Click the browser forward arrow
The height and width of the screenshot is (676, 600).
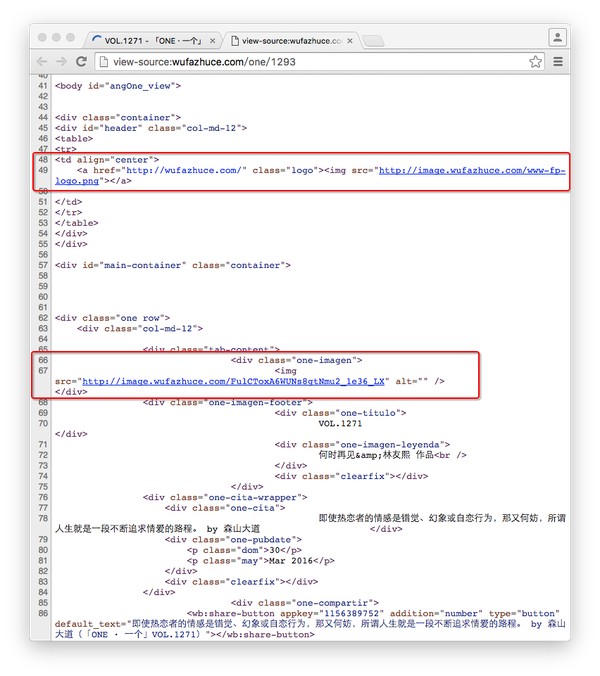pyautogui.click(x=61, y=61)
